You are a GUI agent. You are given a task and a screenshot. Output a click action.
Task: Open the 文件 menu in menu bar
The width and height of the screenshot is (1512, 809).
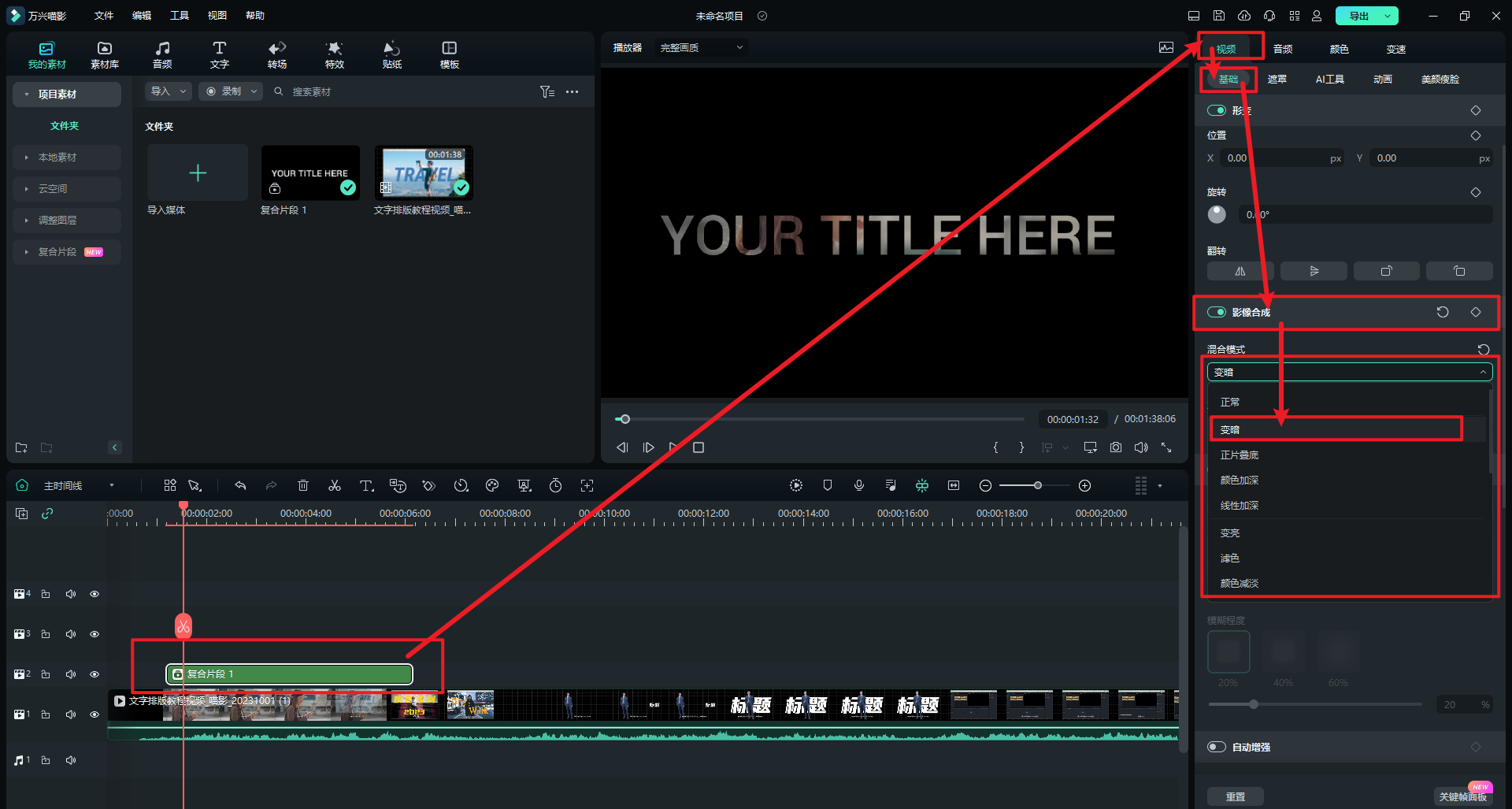point(104,16)
